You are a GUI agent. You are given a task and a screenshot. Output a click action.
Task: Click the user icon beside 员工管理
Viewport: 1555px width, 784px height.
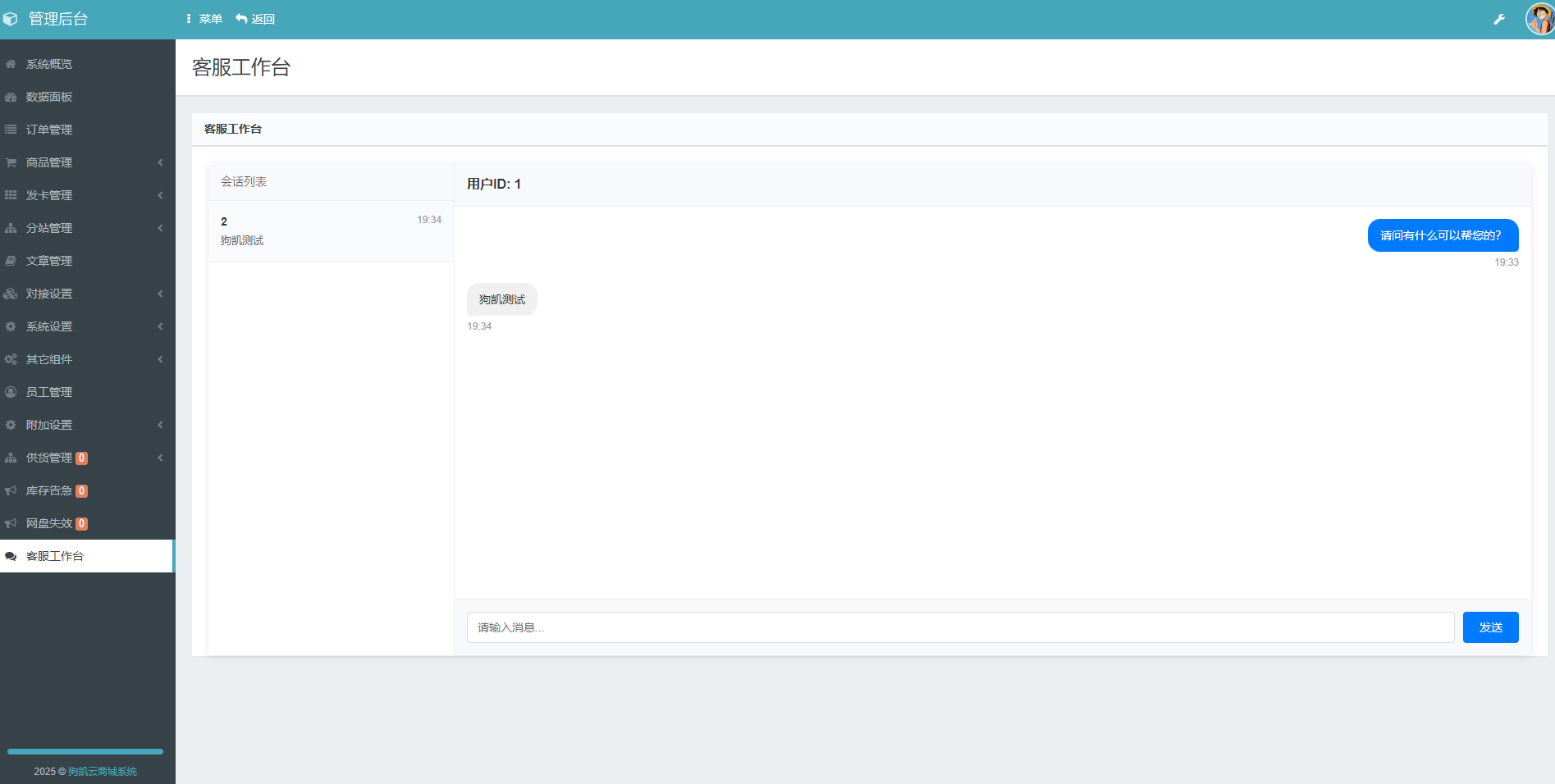[x=11, y=392]
